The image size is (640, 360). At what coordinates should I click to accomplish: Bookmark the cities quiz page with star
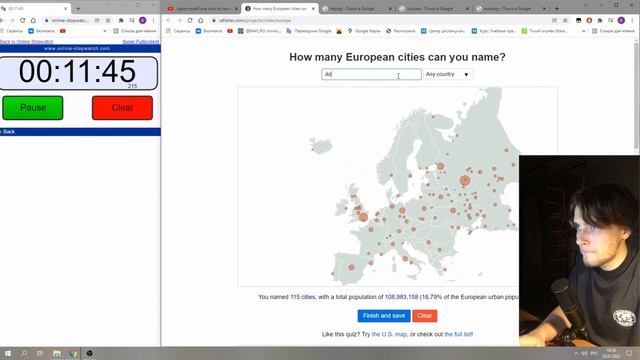[x=565, y=20]
